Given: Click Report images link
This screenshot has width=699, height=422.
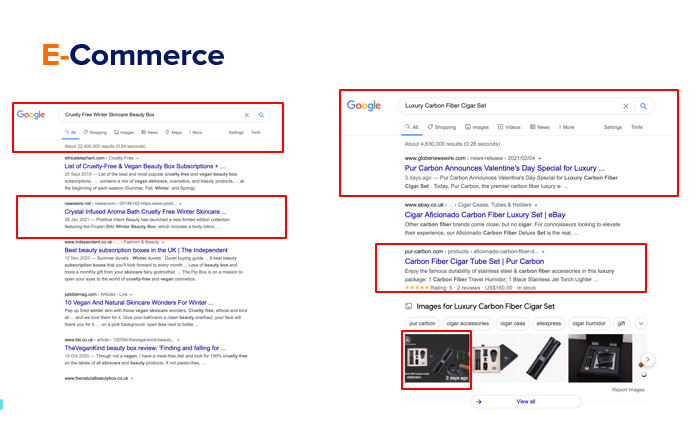Looking at the screenshot, I should click(628, 390).
